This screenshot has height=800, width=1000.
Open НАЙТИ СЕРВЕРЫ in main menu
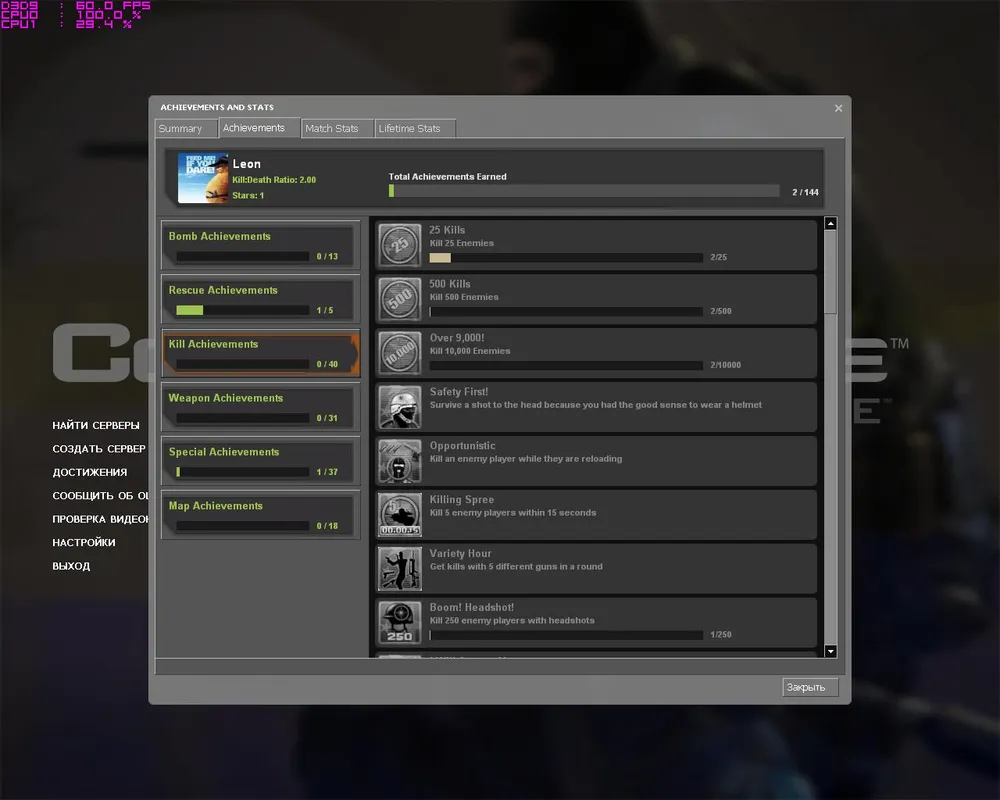pyautogui.click(x=96, y=426)
